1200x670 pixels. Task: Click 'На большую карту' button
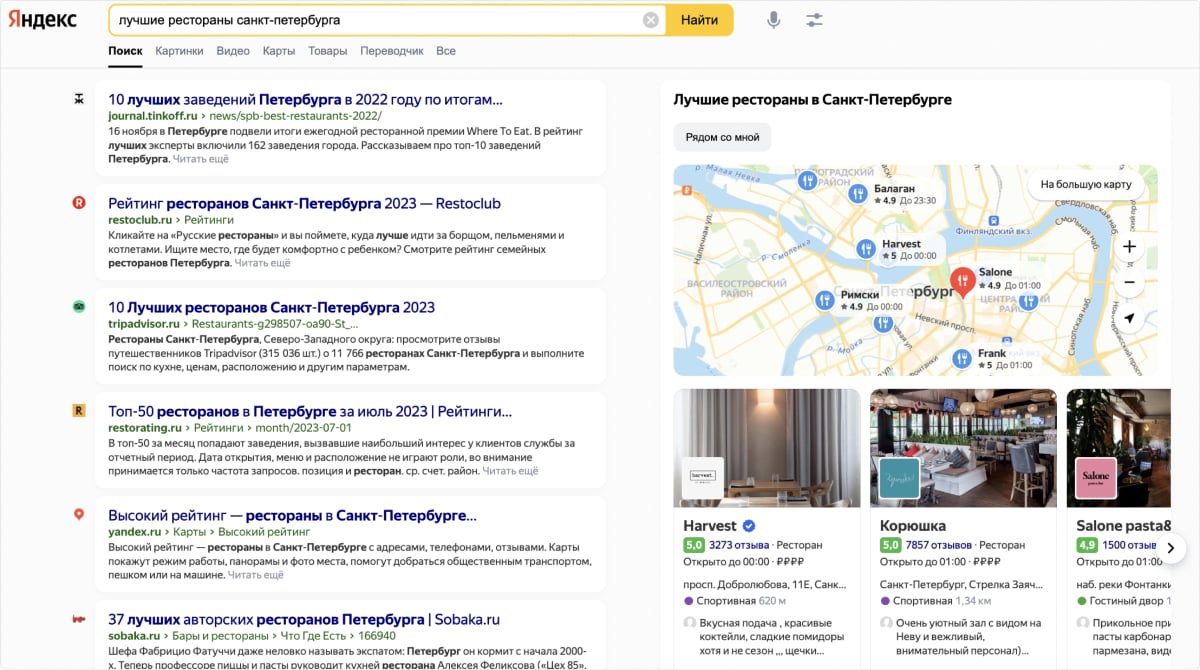[x=1085, y=184]
